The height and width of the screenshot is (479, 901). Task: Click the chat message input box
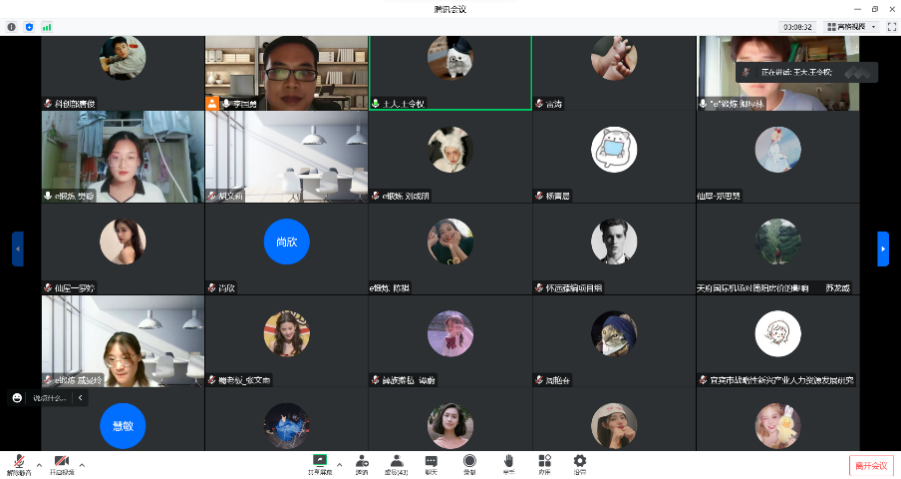tap(50, 398)
